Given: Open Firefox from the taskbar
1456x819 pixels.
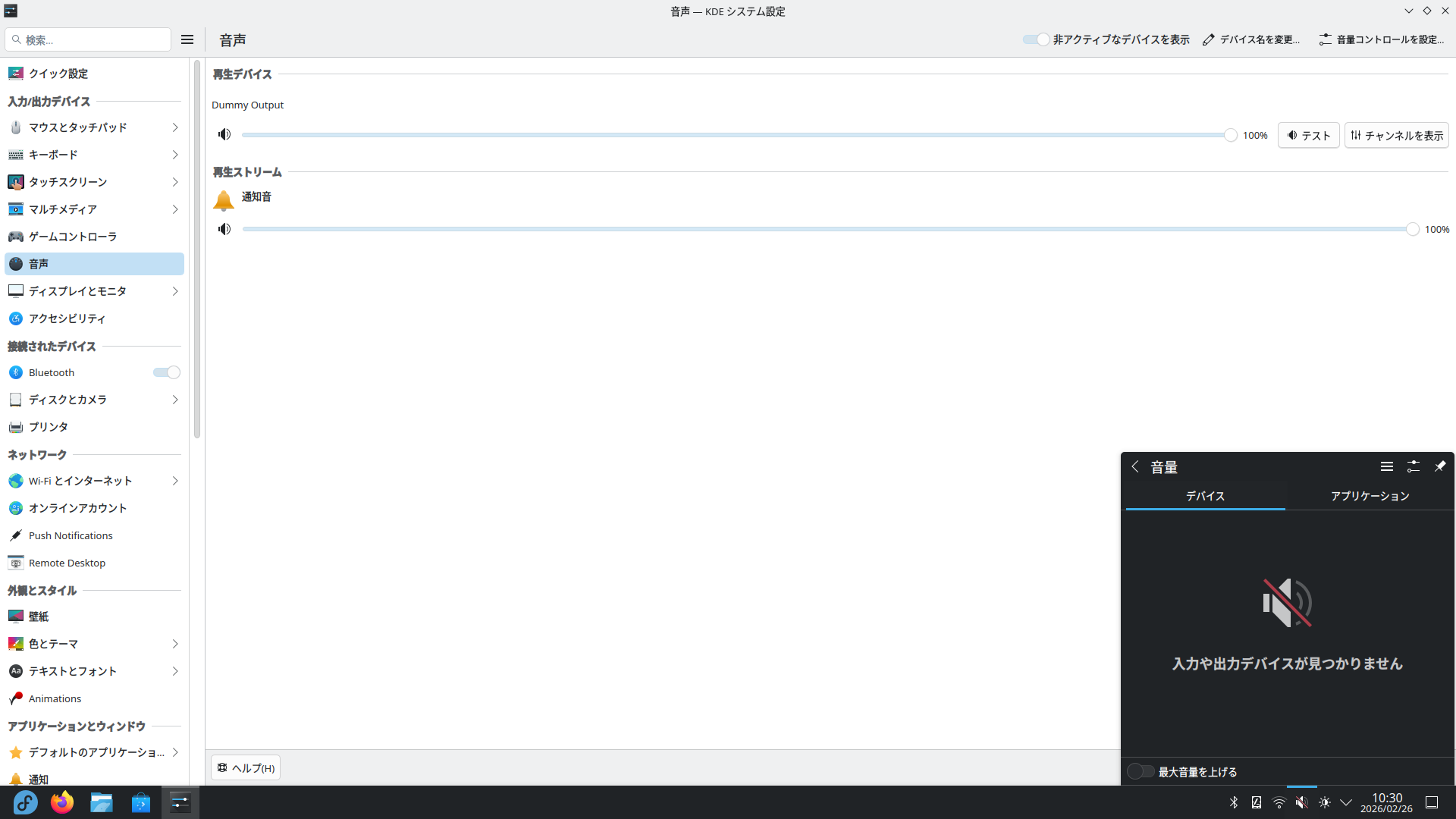Looking at the screenshot, I should point(62,802).
